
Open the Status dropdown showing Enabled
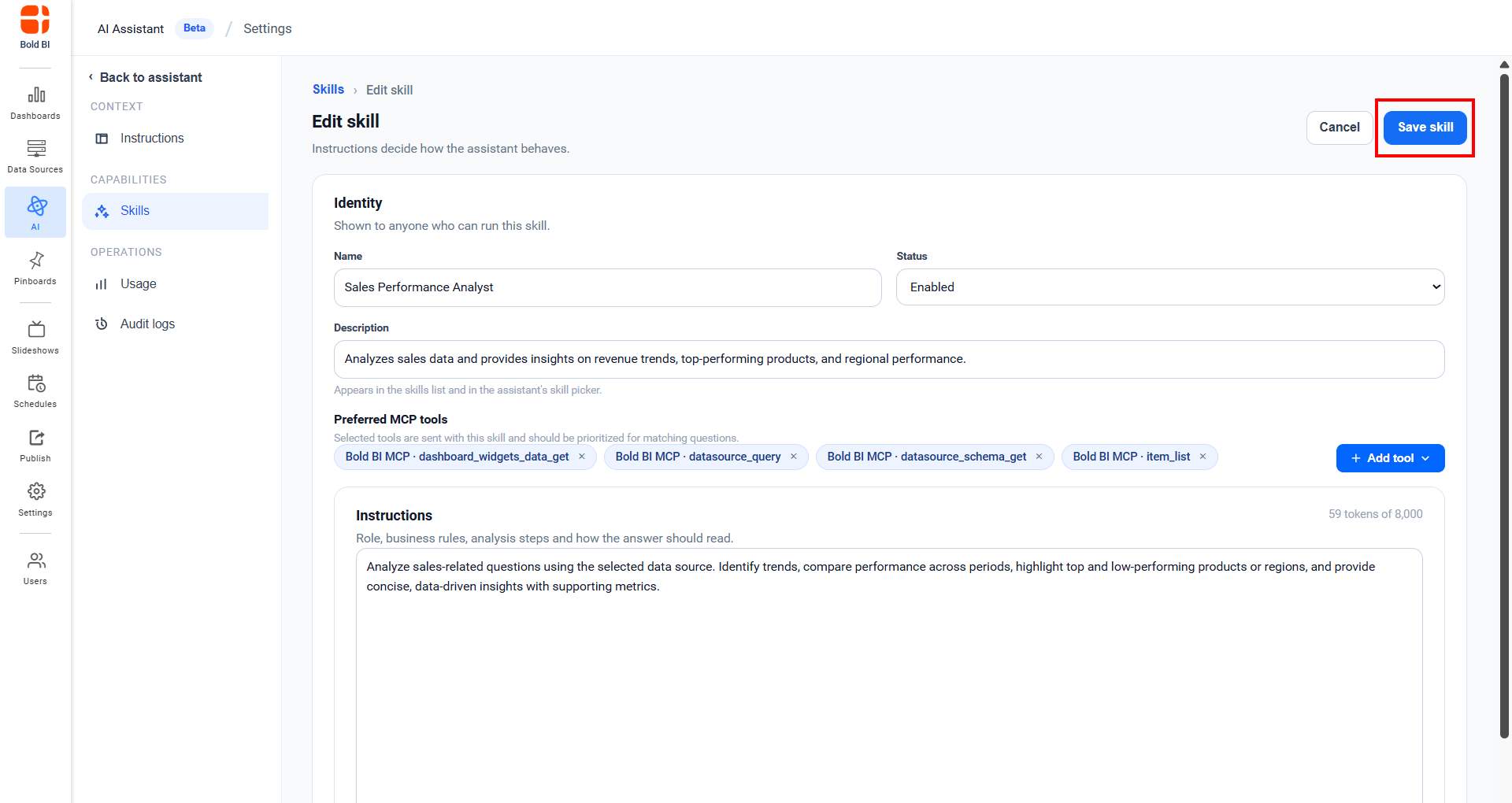pos(1170,287)
